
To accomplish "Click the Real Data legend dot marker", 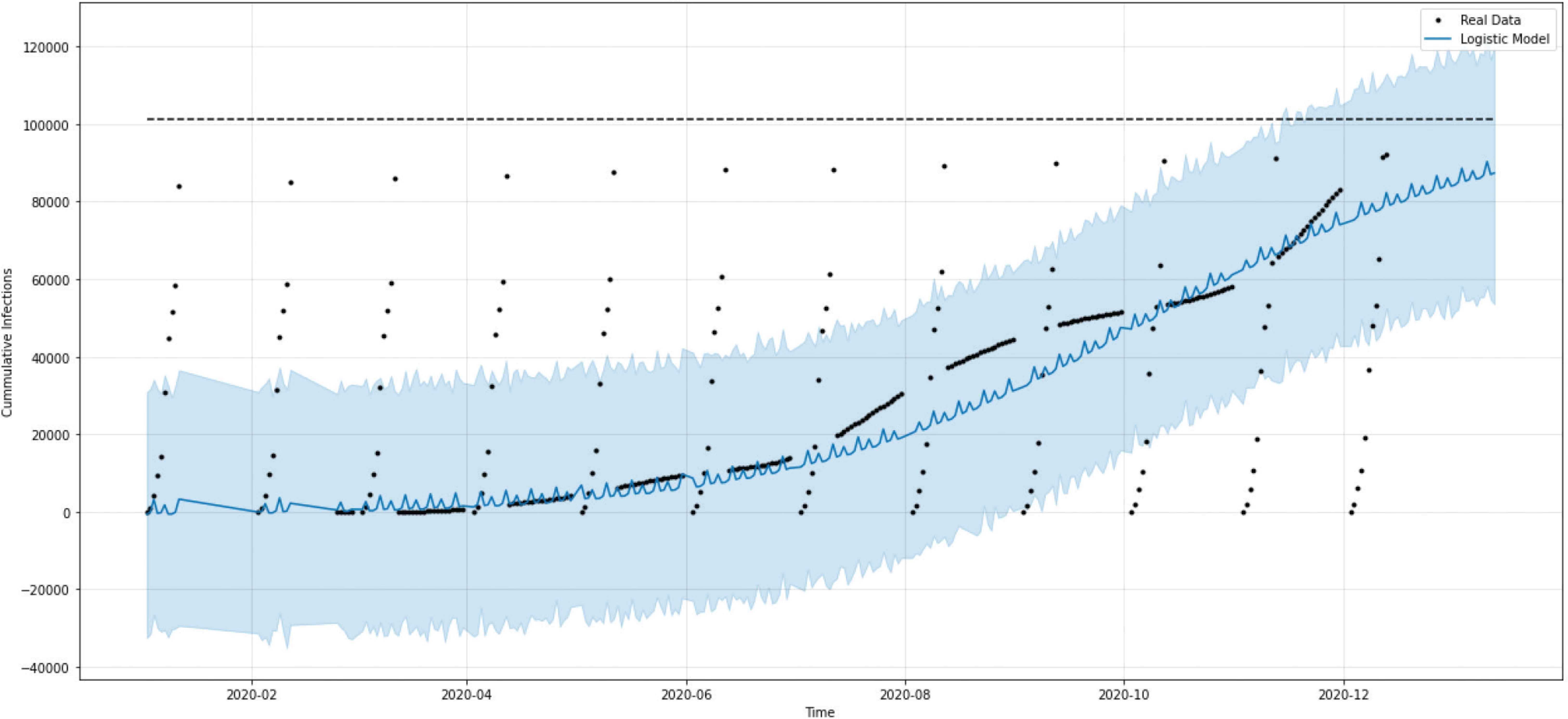I will pos(1438,20).
